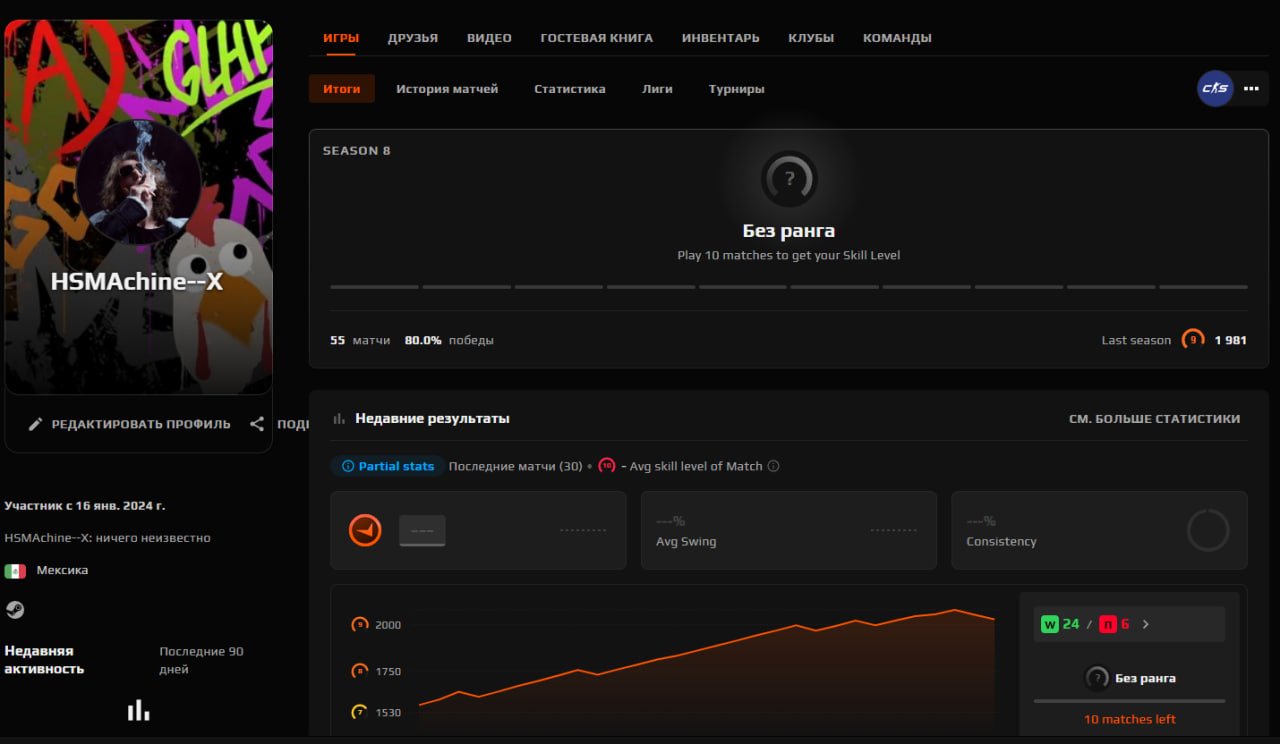
Task: Click the Участник с 16 янв. 2024 text
Action: click(x=85, y=506)
